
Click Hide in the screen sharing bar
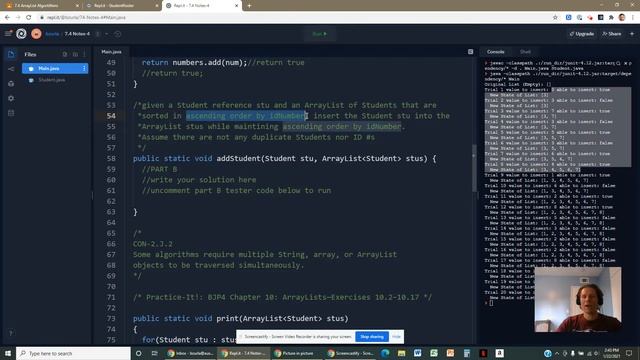396,337
